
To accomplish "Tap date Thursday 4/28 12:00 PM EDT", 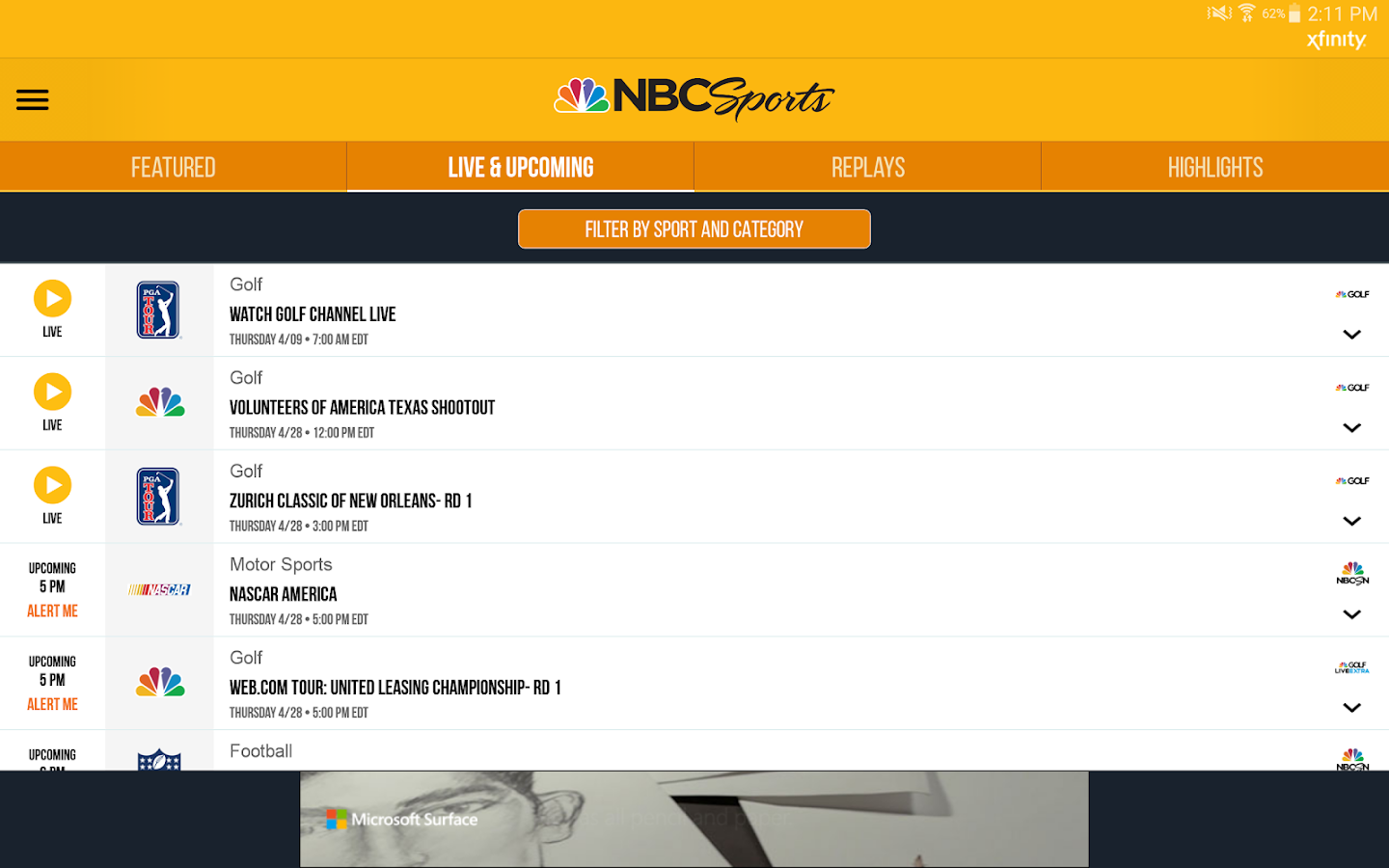I will 302,433.
